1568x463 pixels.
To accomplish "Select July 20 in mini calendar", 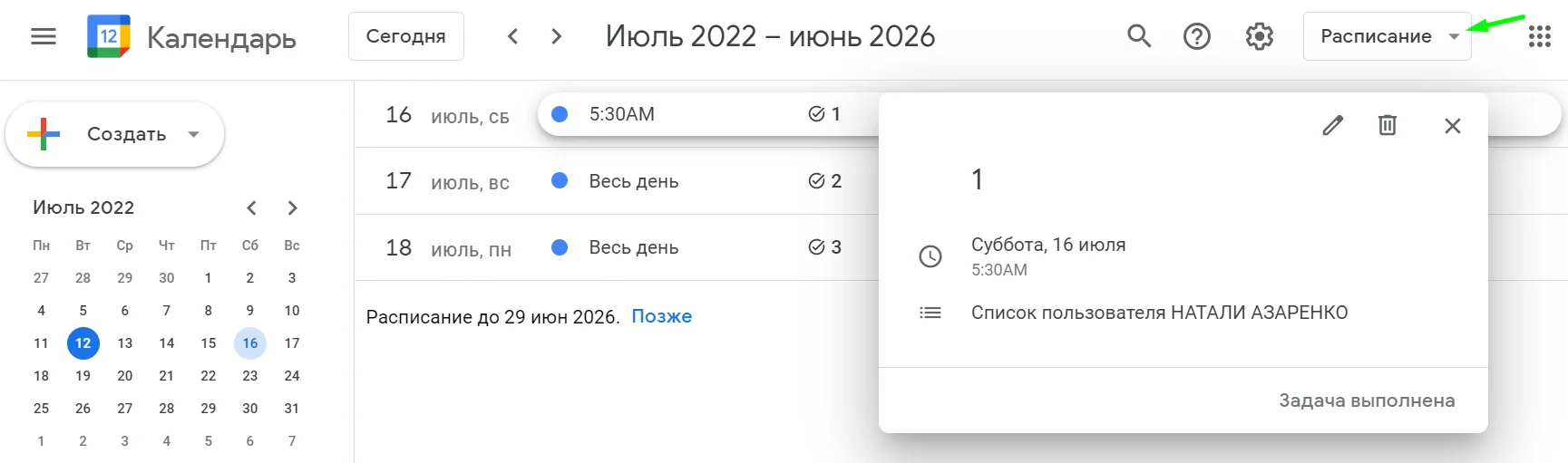I will pos(125,376).
